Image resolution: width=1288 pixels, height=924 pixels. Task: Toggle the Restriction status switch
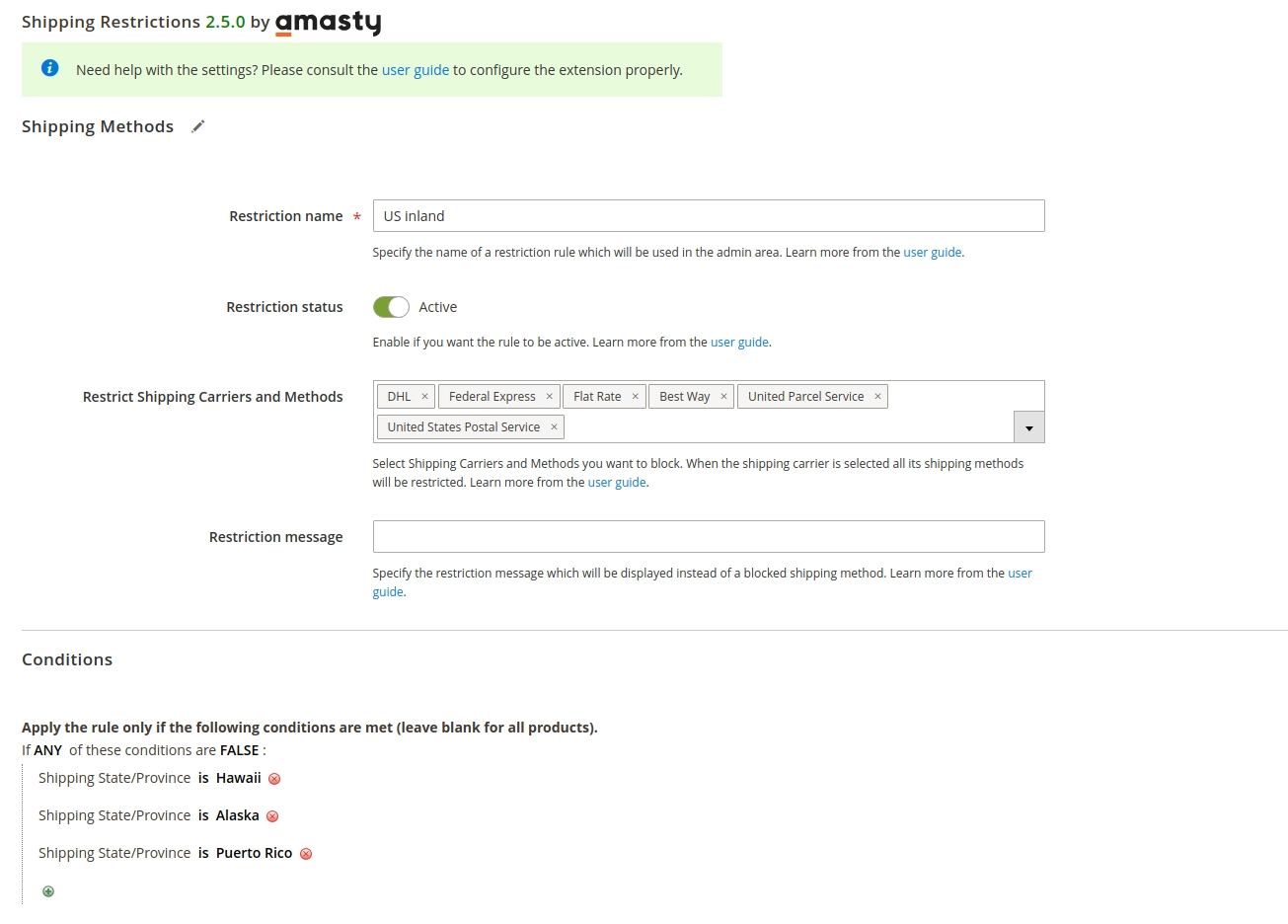pos(391,307)
